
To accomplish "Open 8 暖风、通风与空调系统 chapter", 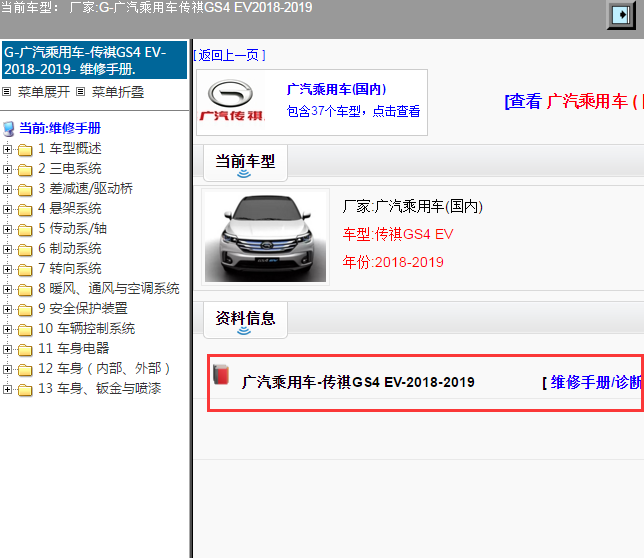I will coord(109,289).
